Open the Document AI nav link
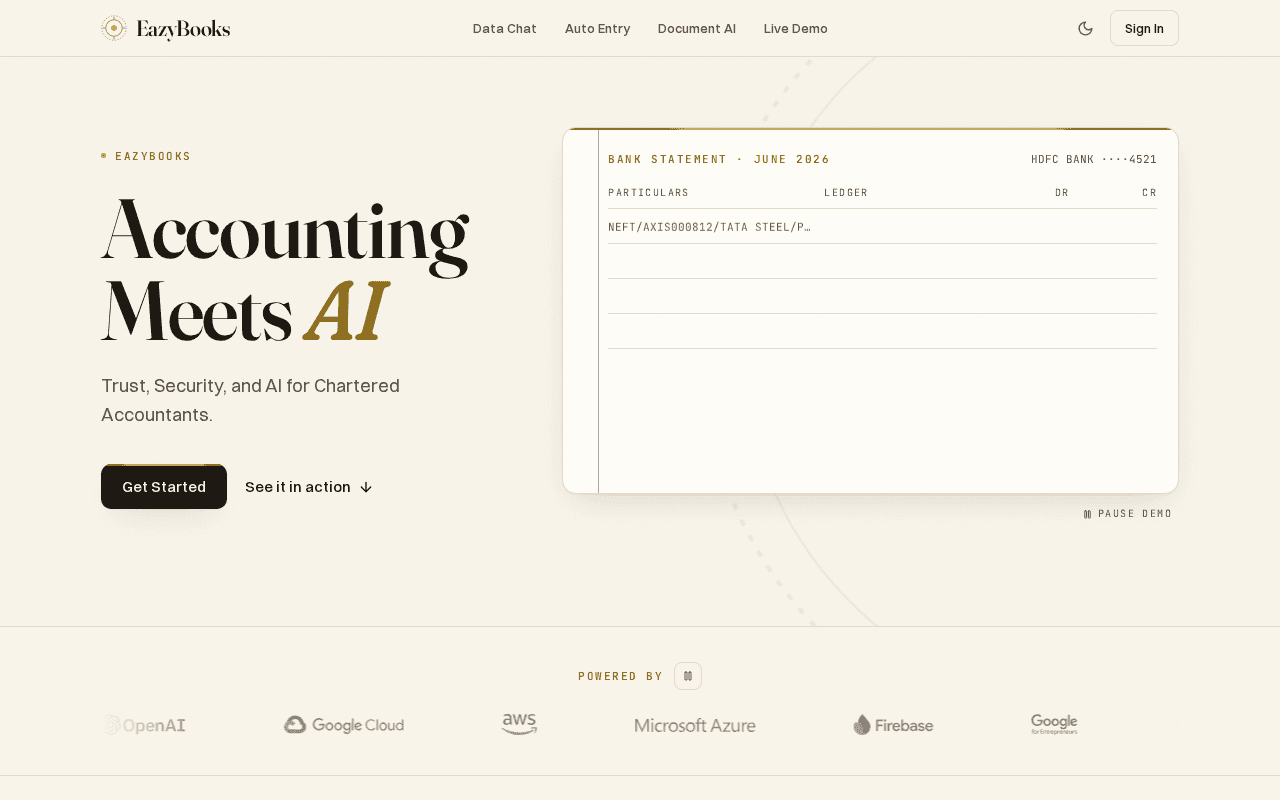The image size is (1280, 800). pos(697,28)
